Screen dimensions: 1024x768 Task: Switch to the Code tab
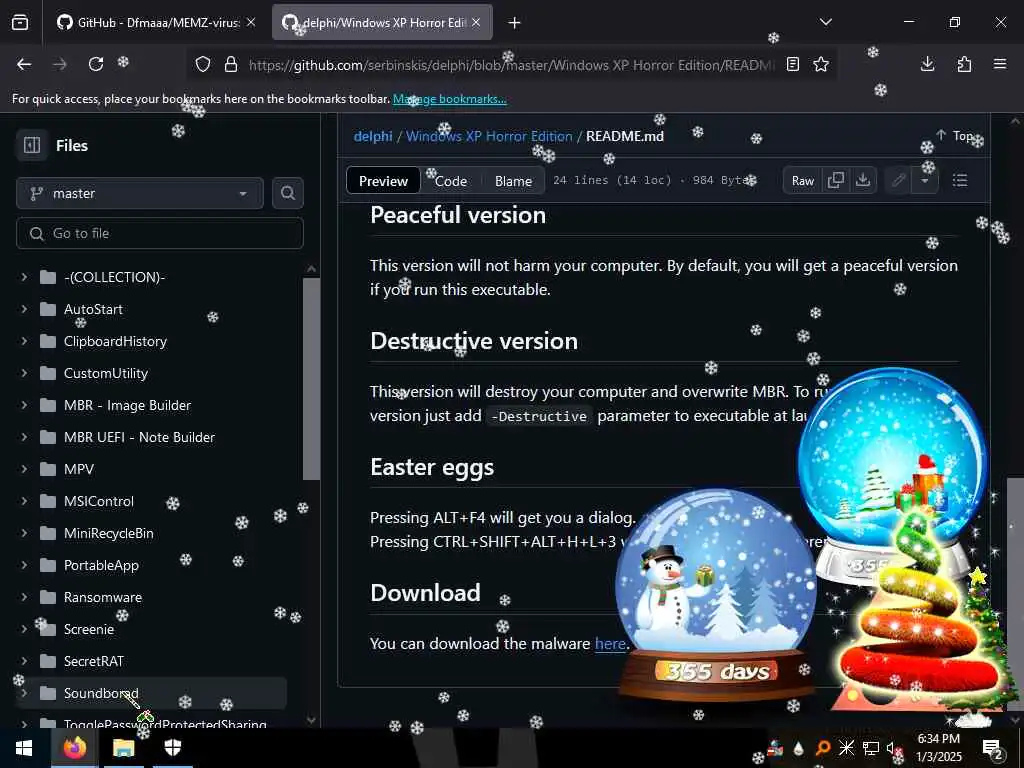coord(451,181)
